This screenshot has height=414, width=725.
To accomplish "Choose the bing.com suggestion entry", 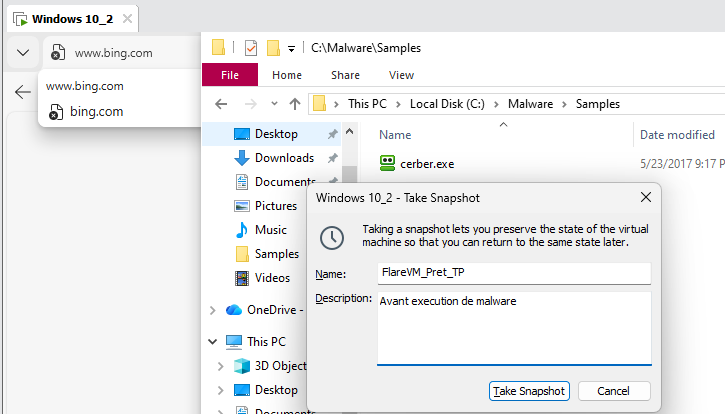I will coord(119,111).
